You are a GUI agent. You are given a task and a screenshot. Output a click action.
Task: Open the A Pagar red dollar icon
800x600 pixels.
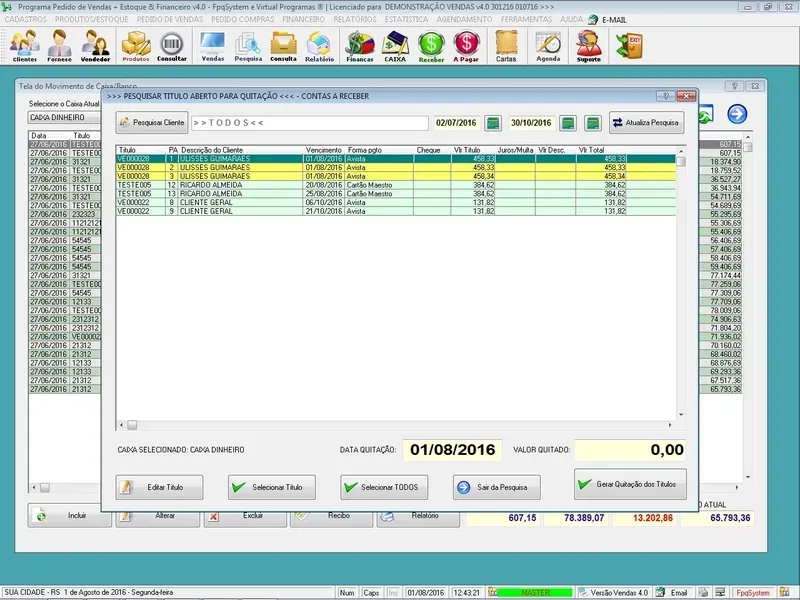(466, 45)
